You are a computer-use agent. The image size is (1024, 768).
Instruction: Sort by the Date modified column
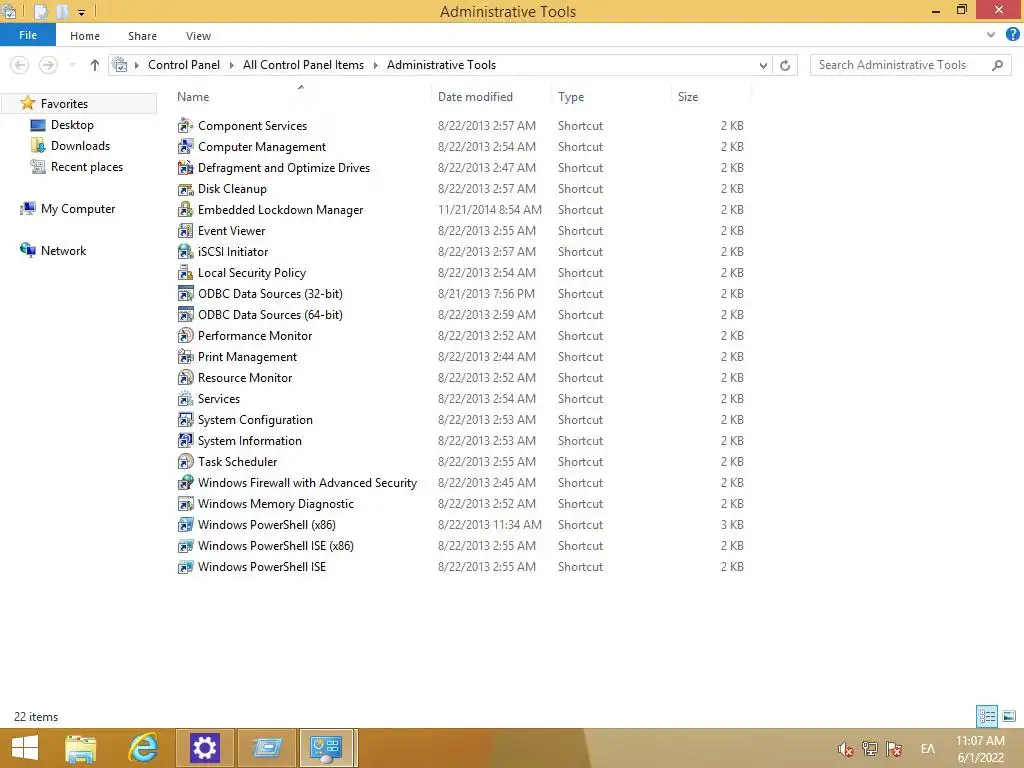click(x=475, y=97)
